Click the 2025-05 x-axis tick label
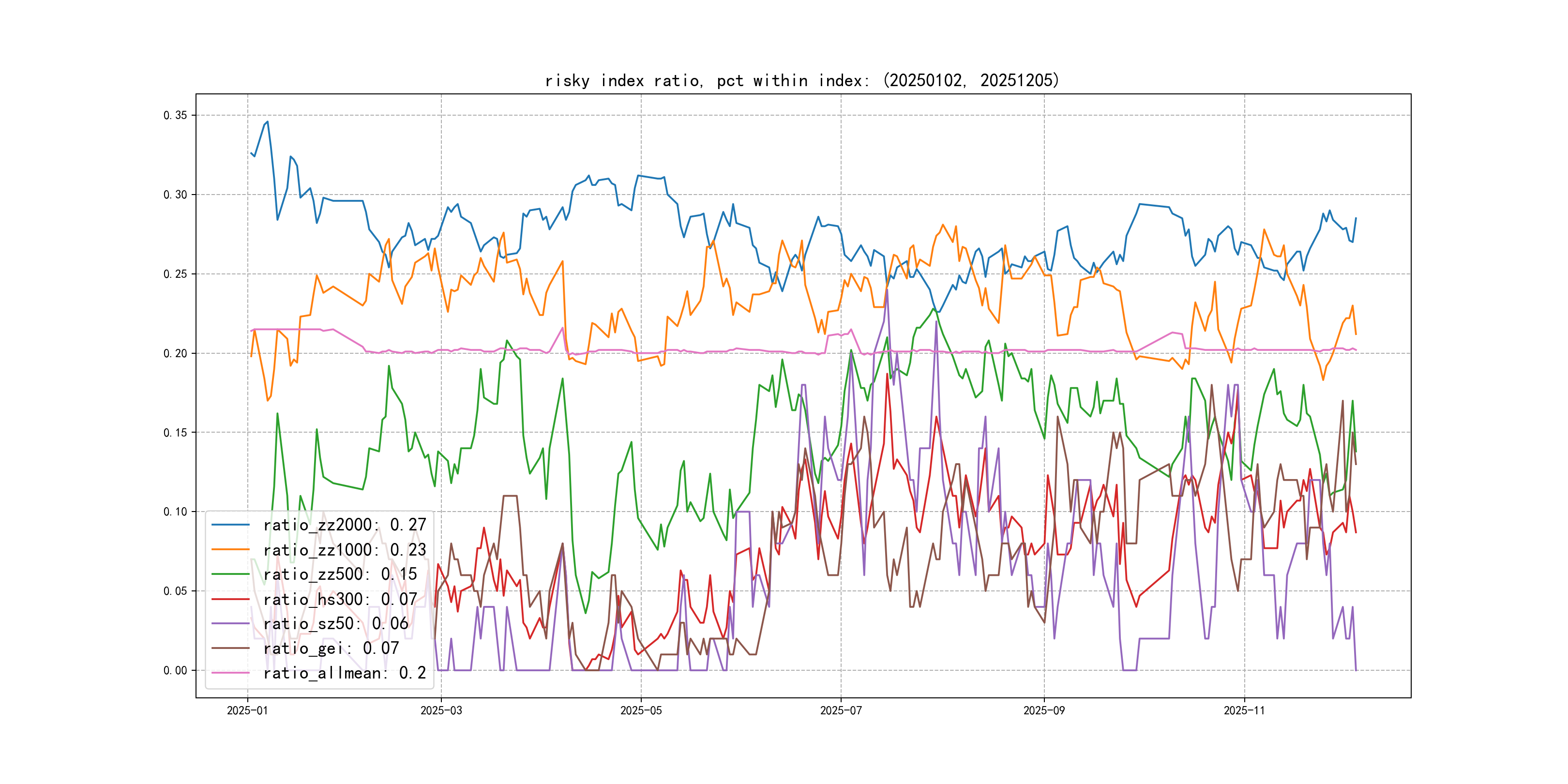This screenshot has width=1568, height=784. (640, 710)
